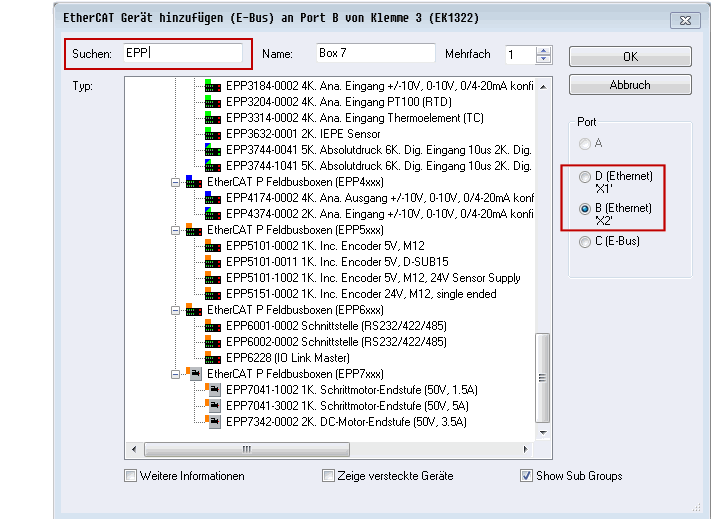Screen dimensions: 711x521
Task: Click the EPP5101-1002 encoder icon
Action: tap(213, 278)
